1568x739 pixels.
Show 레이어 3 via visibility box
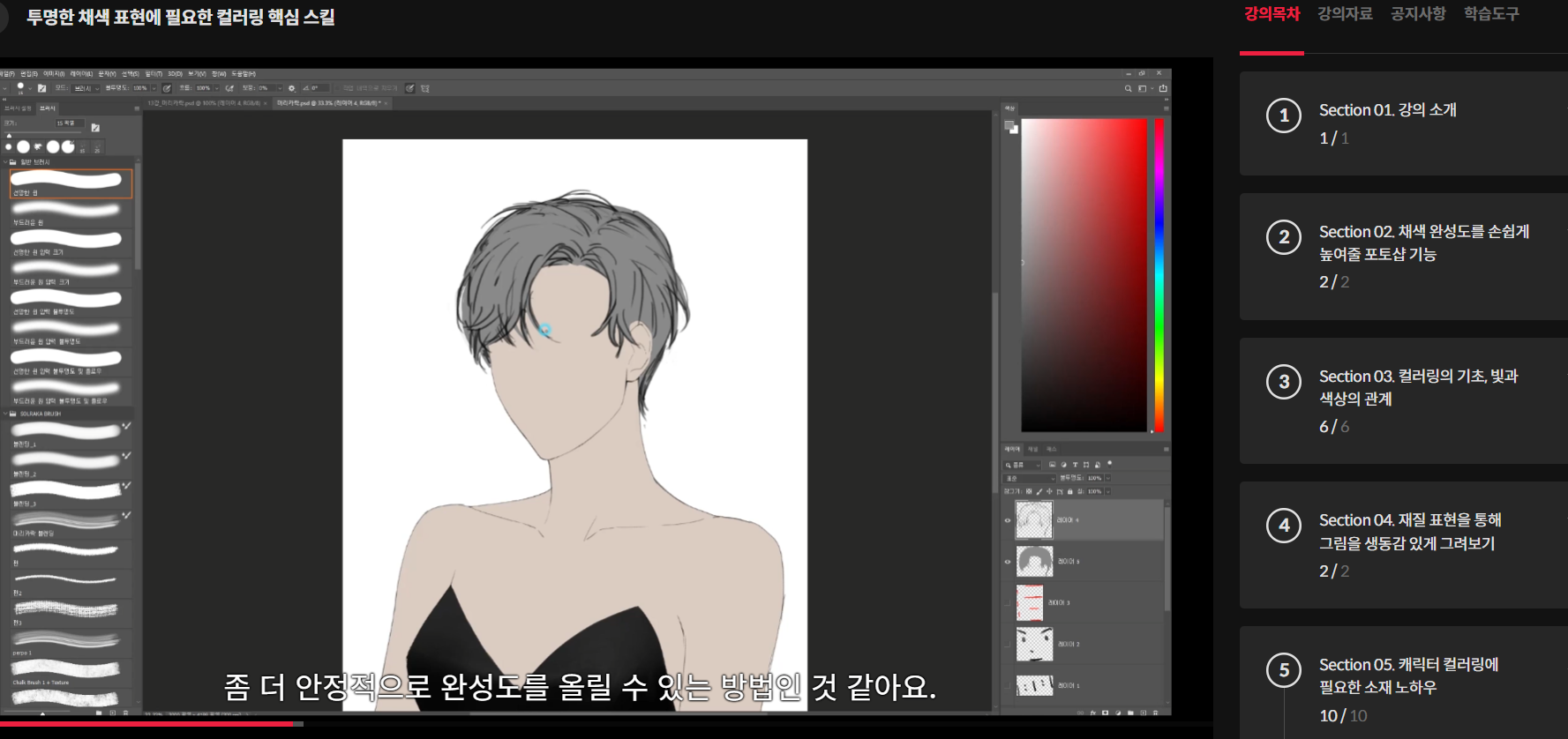tap(1008, 603)
